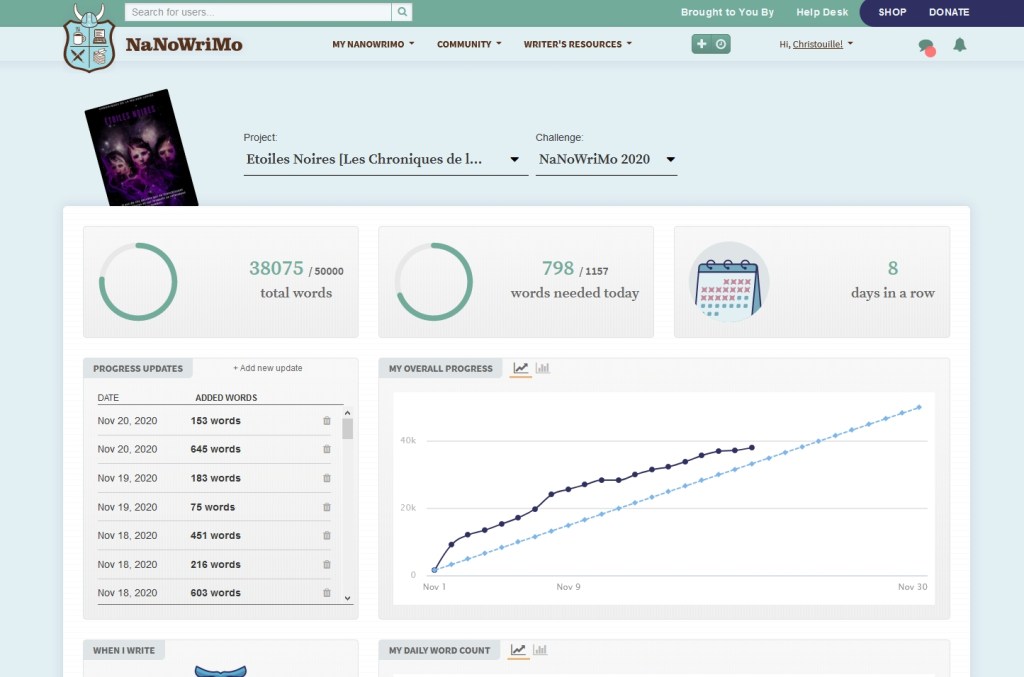Click the Search for users field

(258, 12)
